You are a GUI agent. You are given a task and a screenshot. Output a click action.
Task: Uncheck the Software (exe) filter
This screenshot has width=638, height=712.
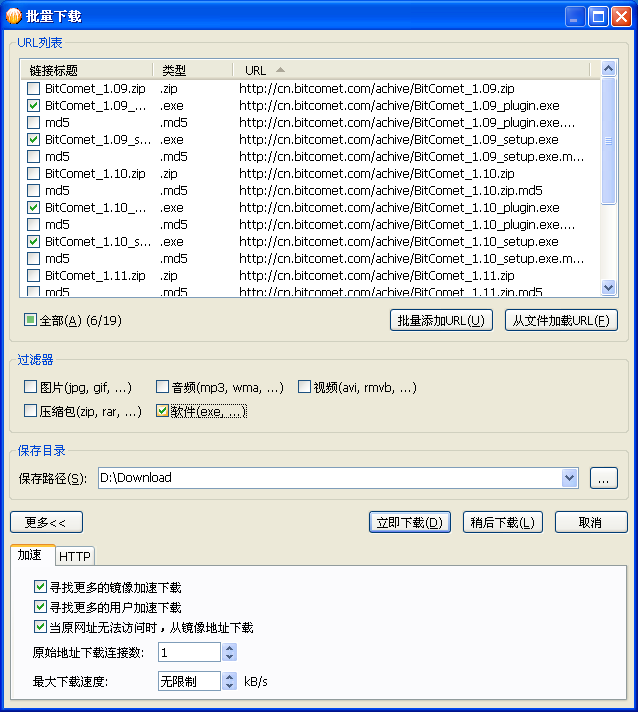pos(163,411)
